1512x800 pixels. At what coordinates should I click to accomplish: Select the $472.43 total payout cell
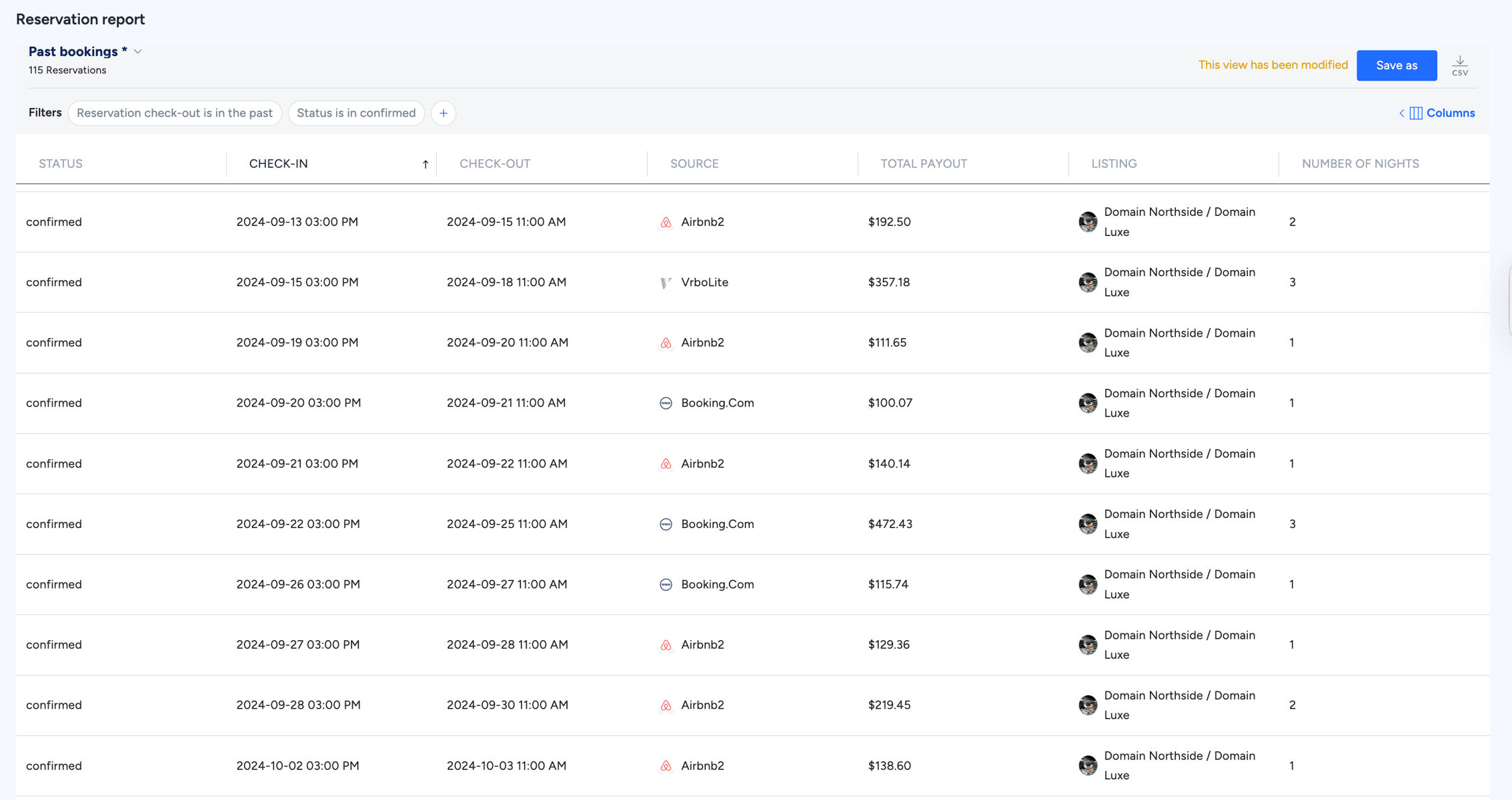[x=890, y=524]
